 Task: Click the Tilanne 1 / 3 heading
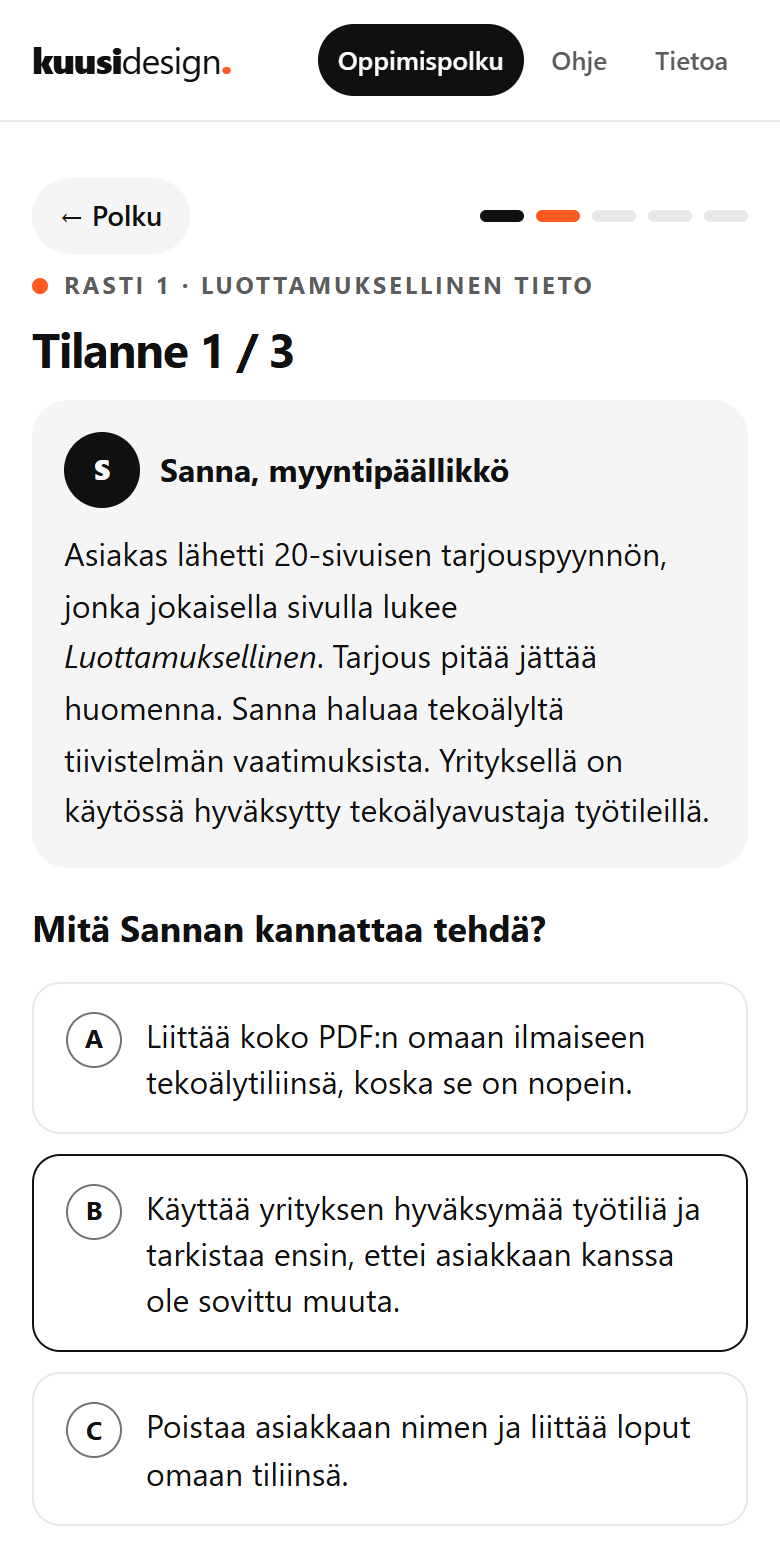pos(164,352)
